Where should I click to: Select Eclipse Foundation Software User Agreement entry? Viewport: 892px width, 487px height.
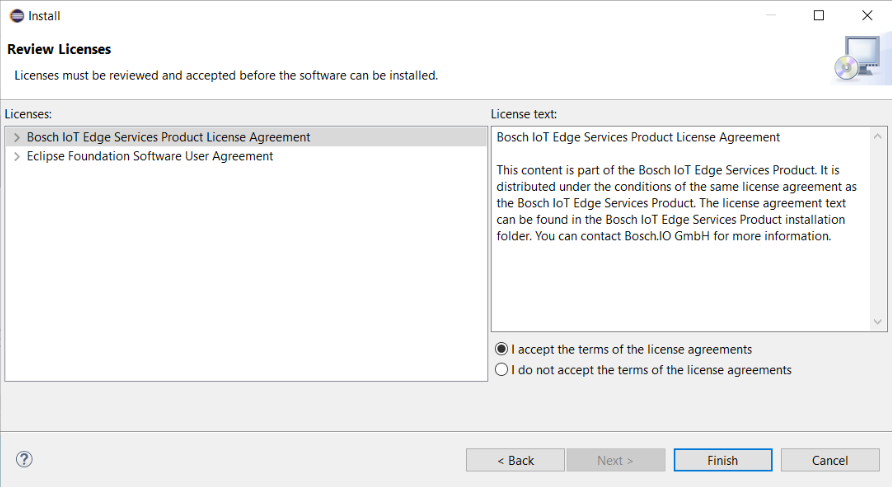149,157
